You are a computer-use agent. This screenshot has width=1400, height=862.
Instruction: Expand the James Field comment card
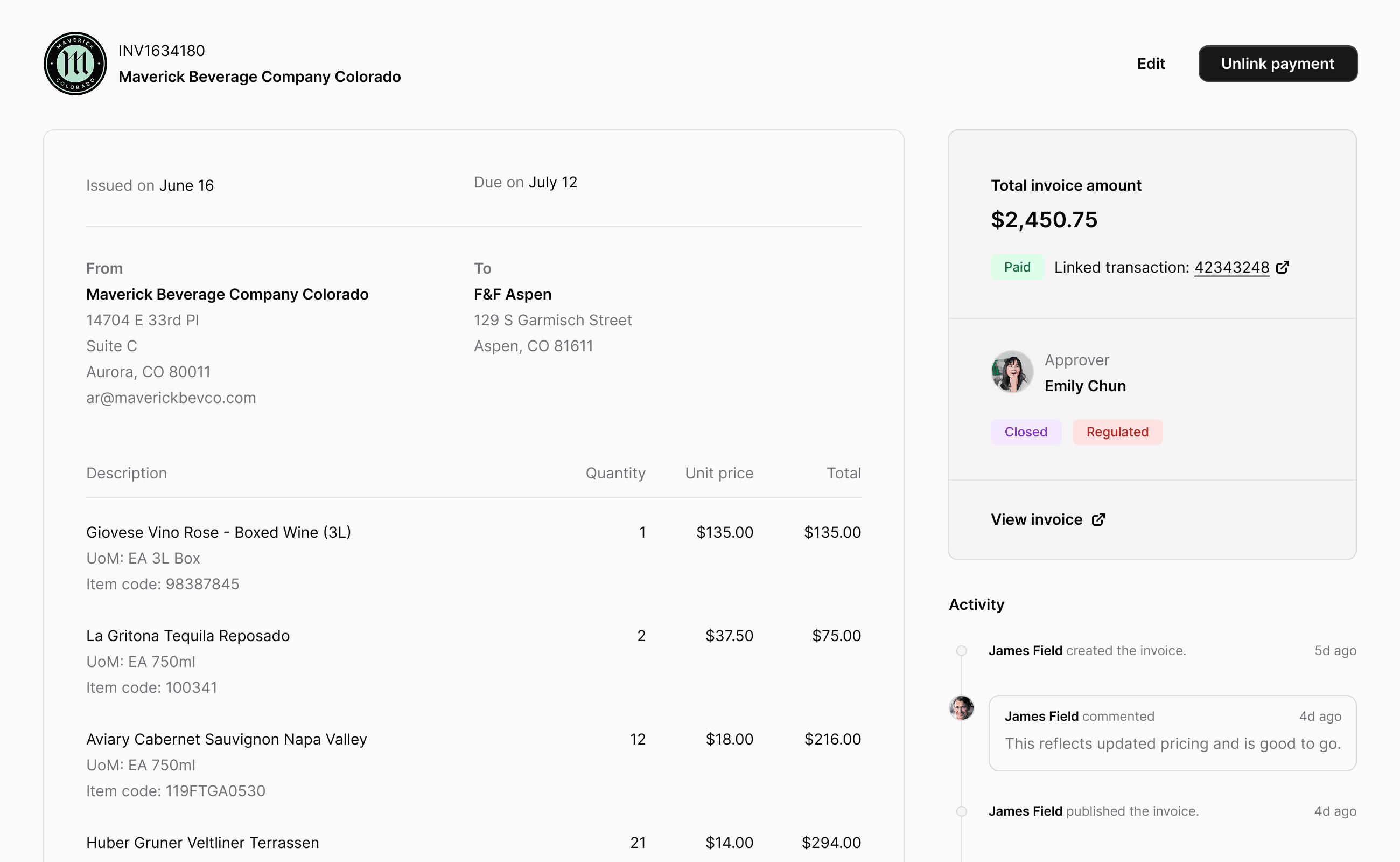1172,733
